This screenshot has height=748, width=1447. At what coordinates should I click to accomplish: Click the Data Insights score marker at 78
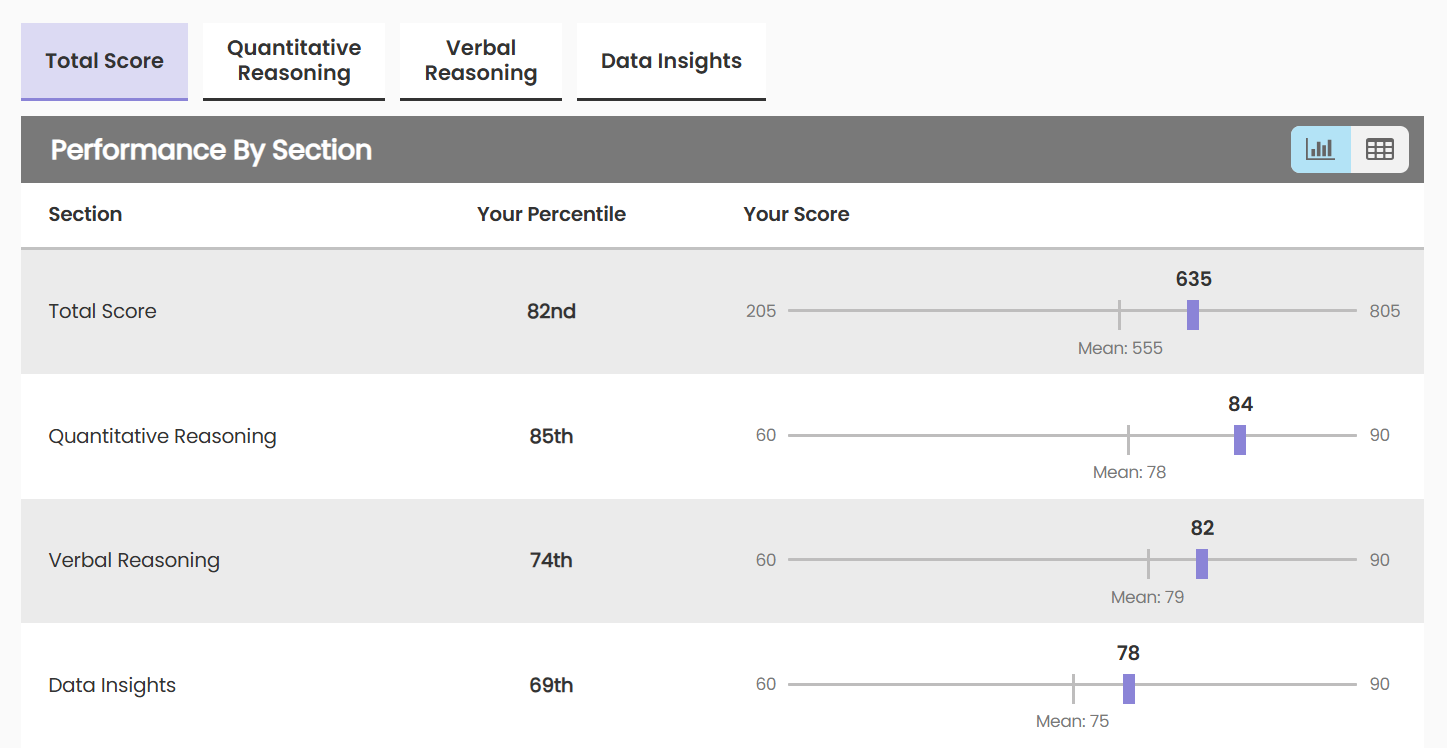[1129, 688]
